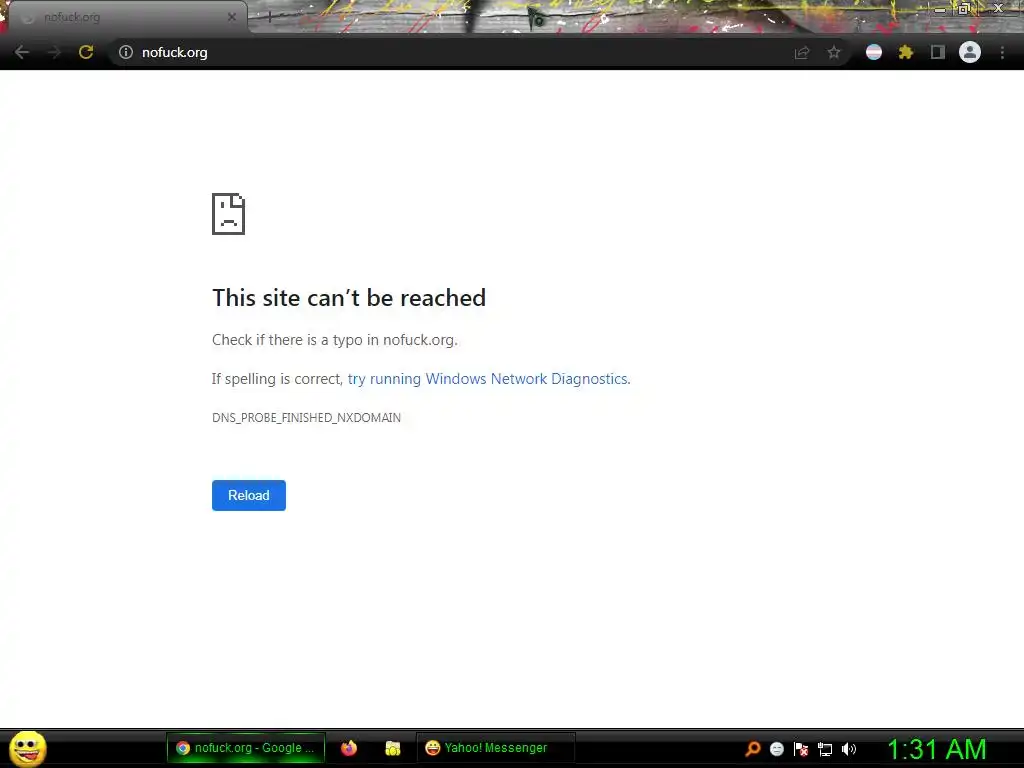Toggle the browser side panel icon
The width and height of the screenshot is (1024, 768).
938,52
